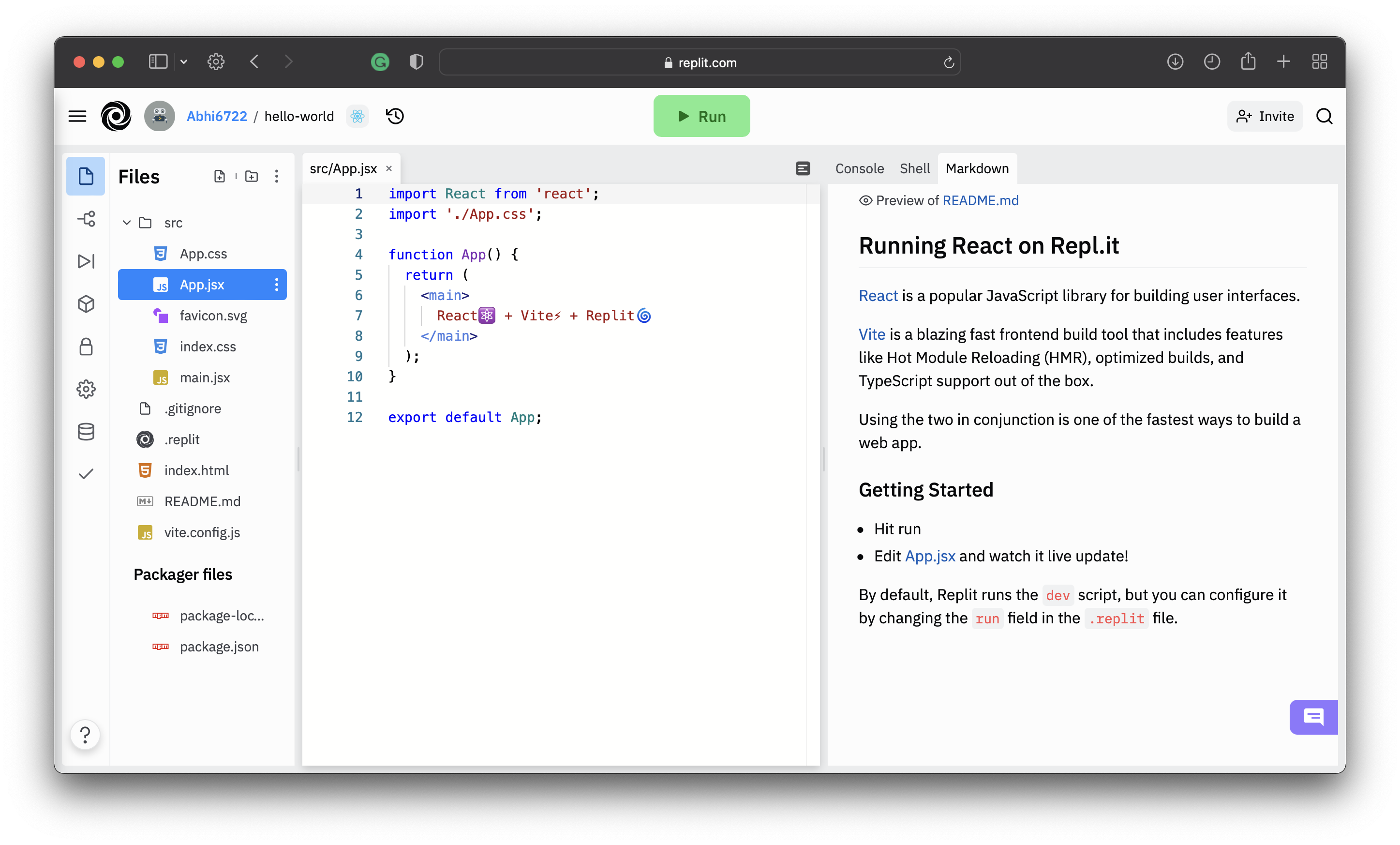Open index.css in file tree
Screen dimensions: 1400x845
click(202, 347)
